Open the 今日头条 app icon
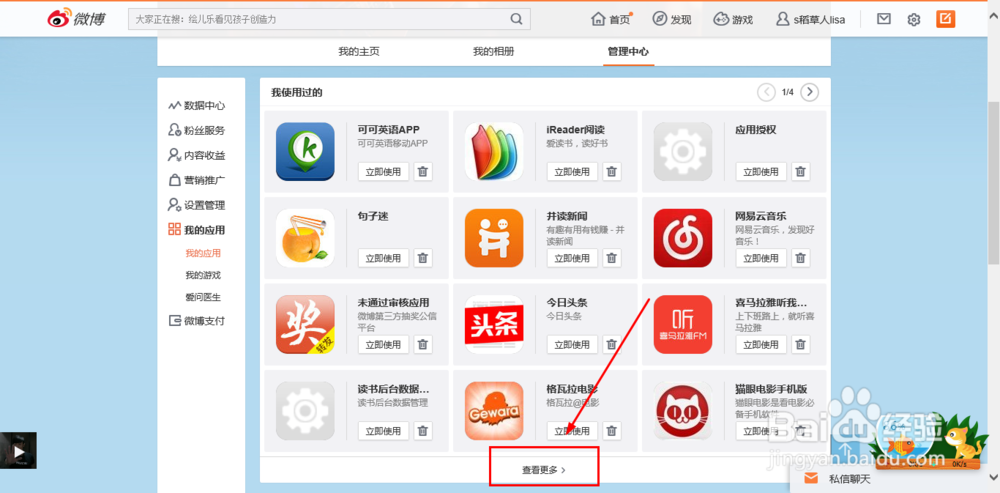1000x493 pixels. coord(494,324)
